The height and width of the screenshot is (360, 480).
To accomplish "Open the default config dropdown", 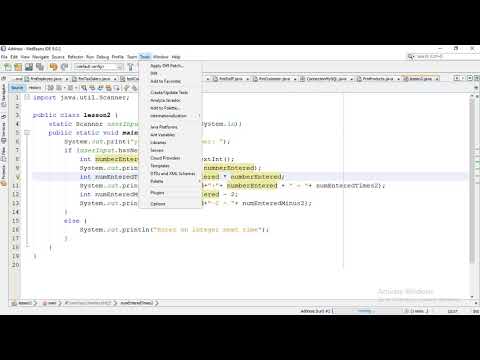I will tap(98, 67).
